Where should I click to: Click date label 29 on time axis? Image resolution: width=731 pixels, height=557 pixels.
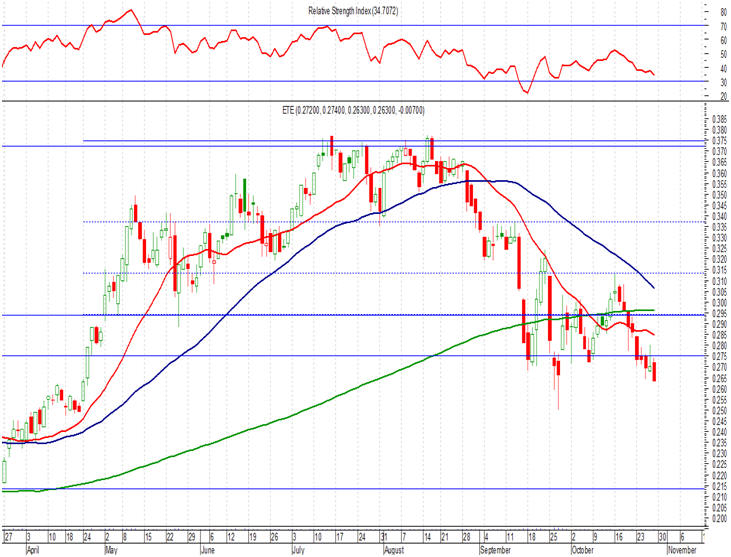(x=192, y=537)
